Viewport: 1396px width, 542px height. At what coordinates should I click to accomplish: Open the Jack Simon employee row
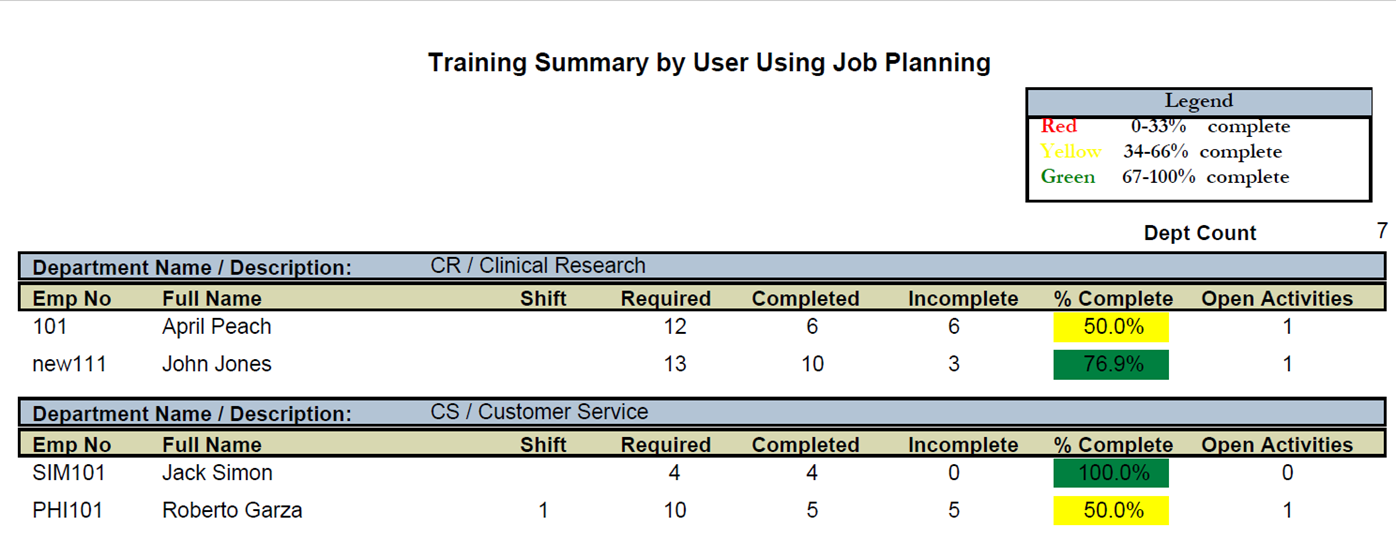[x=217, y=473]
